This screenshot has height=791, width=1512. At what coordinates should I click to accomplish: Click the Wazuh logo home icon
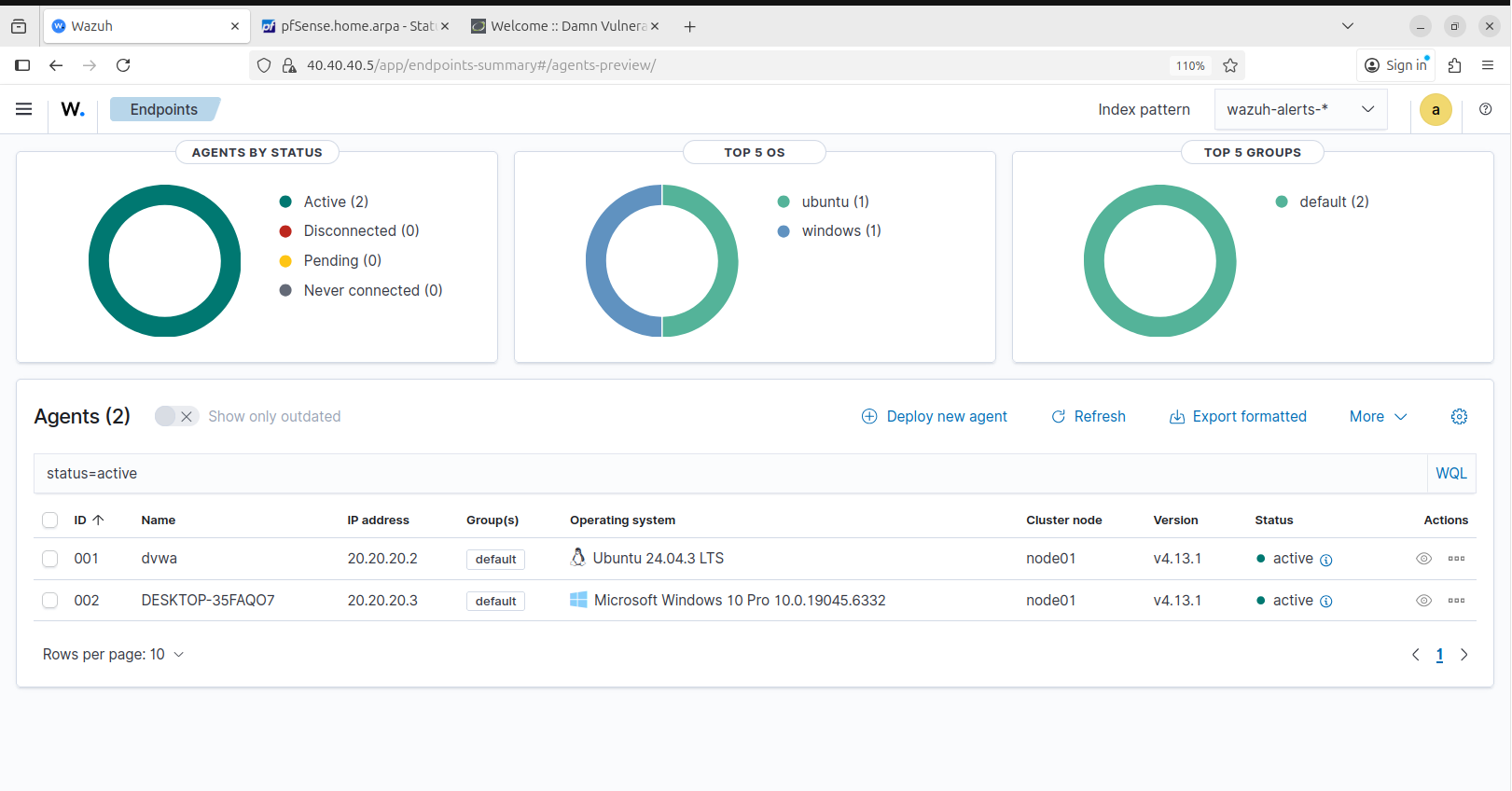point(73,109)
